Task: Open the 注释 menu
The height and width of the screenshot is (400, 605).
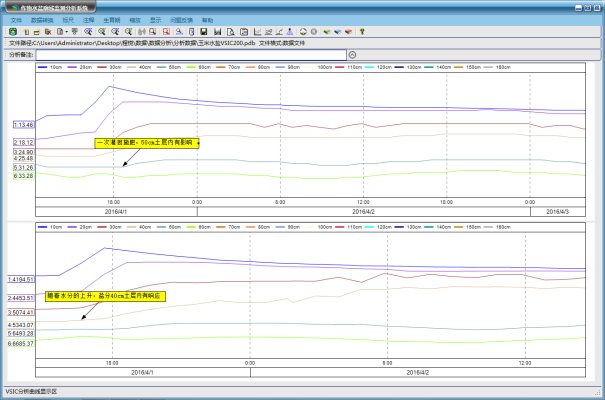Action: pos(88,20)
